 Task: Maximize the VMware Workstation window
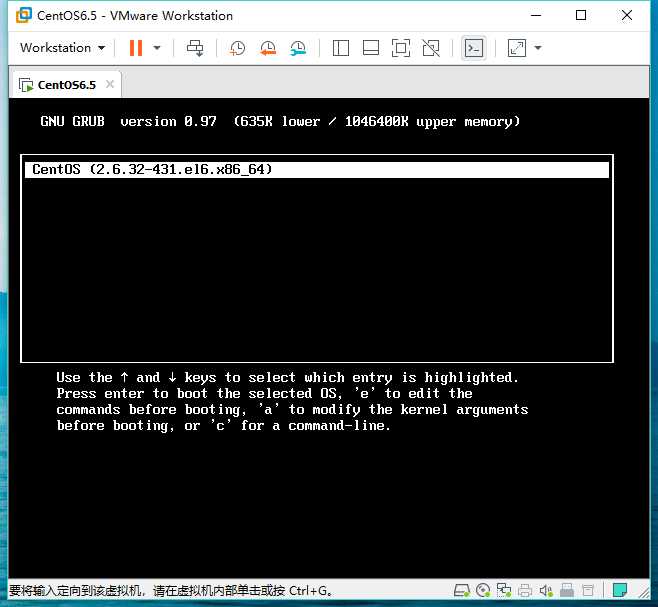point(581,16)
